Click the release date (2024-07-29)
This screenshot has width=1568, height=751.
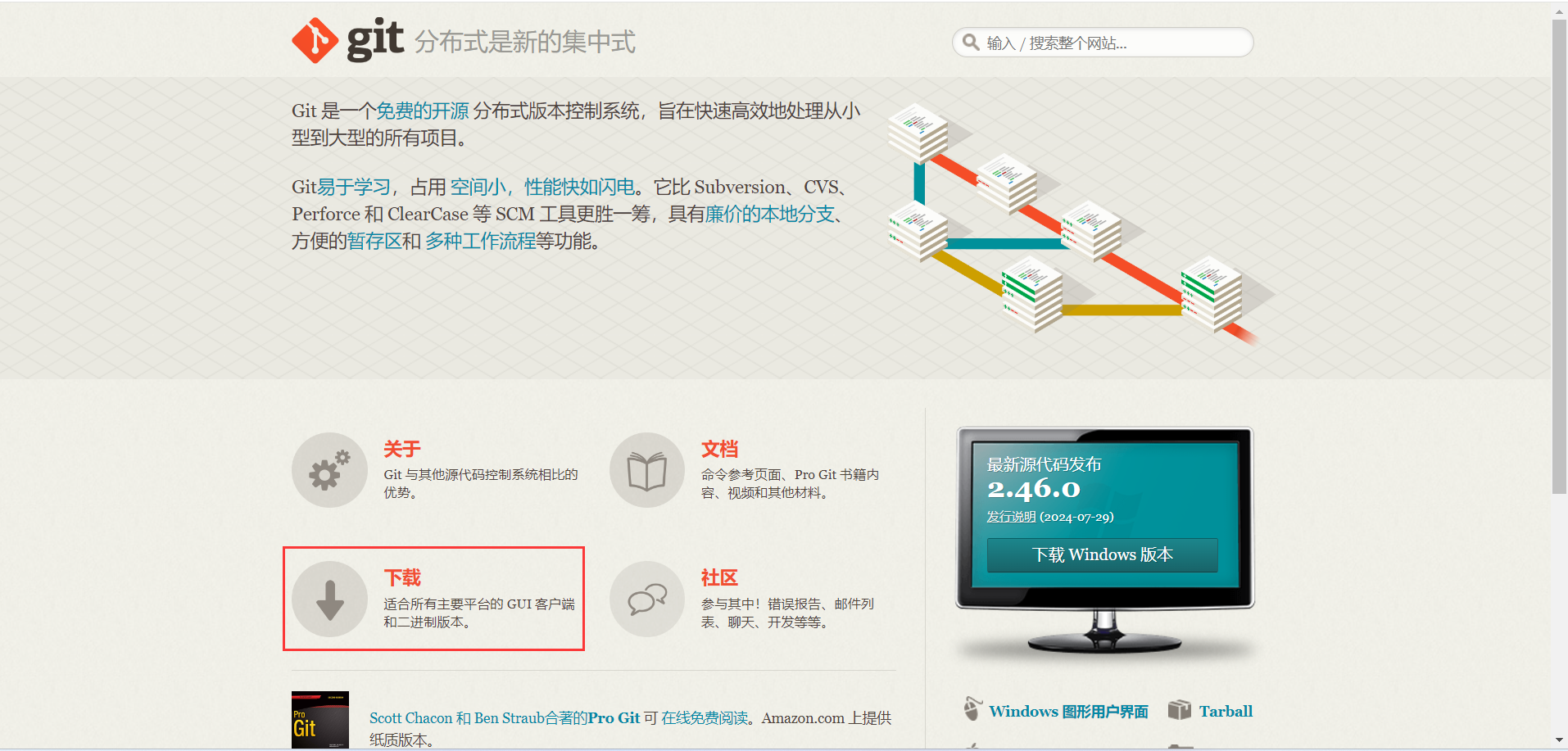pos(1076,517)
